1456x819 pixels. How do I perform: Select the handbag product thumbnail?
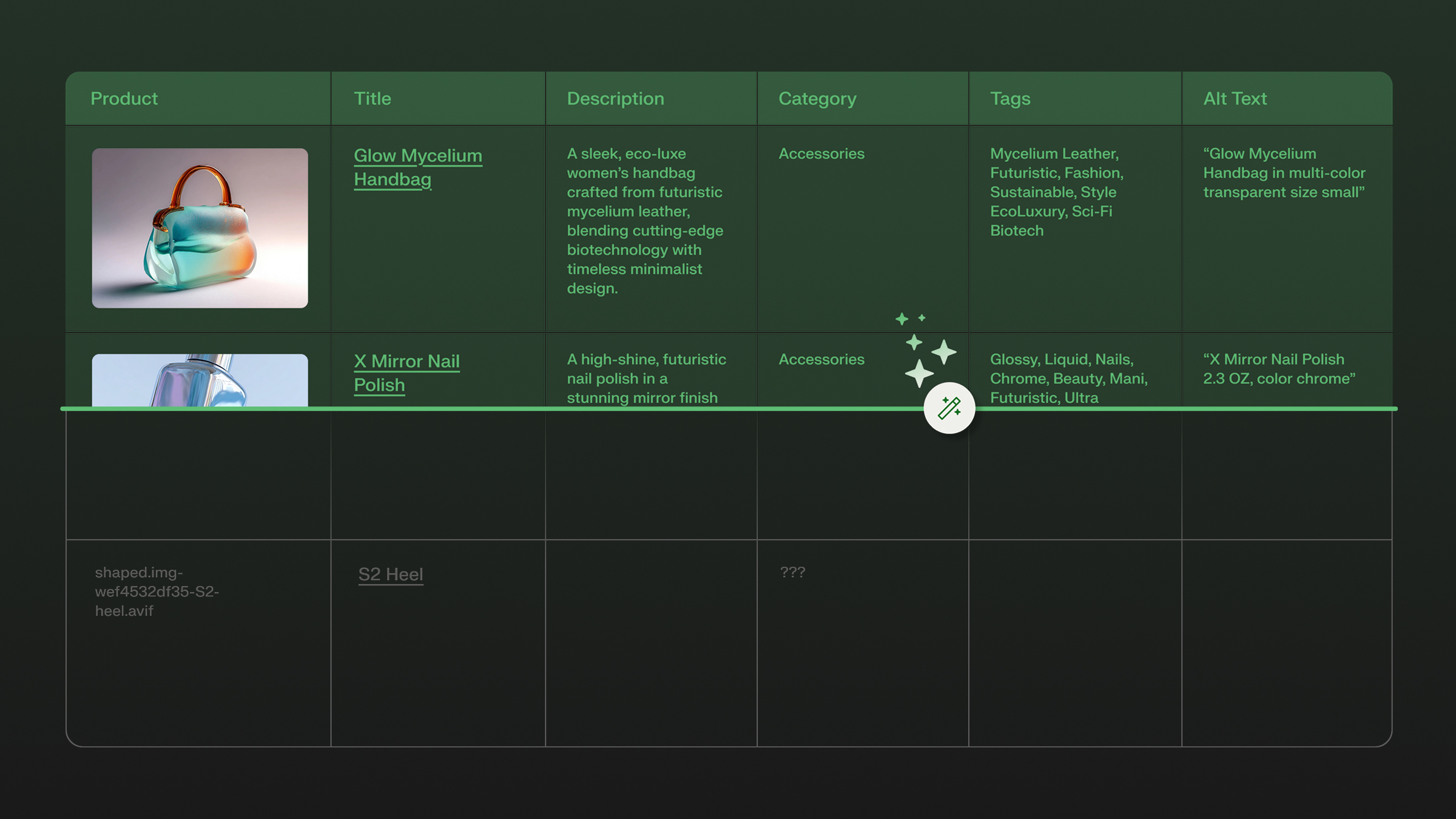coord(200,227)
